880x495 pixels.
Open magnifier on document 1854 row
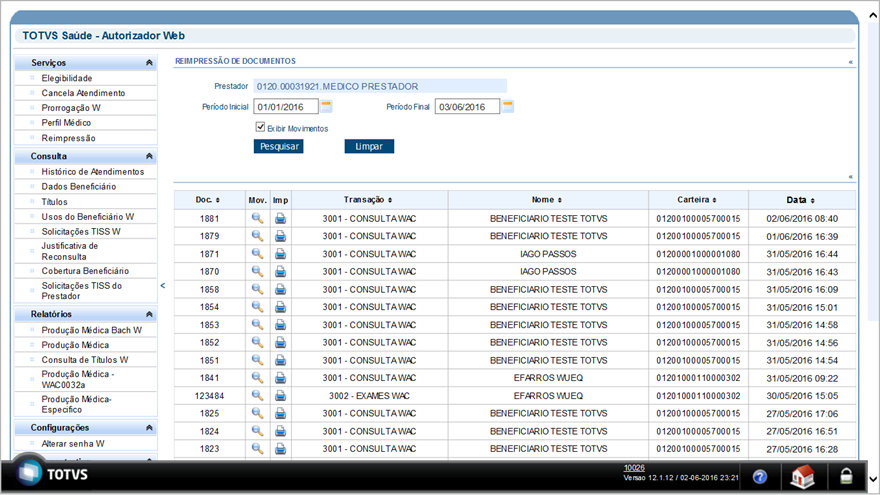pyautogui.click(x=257, y=306)
